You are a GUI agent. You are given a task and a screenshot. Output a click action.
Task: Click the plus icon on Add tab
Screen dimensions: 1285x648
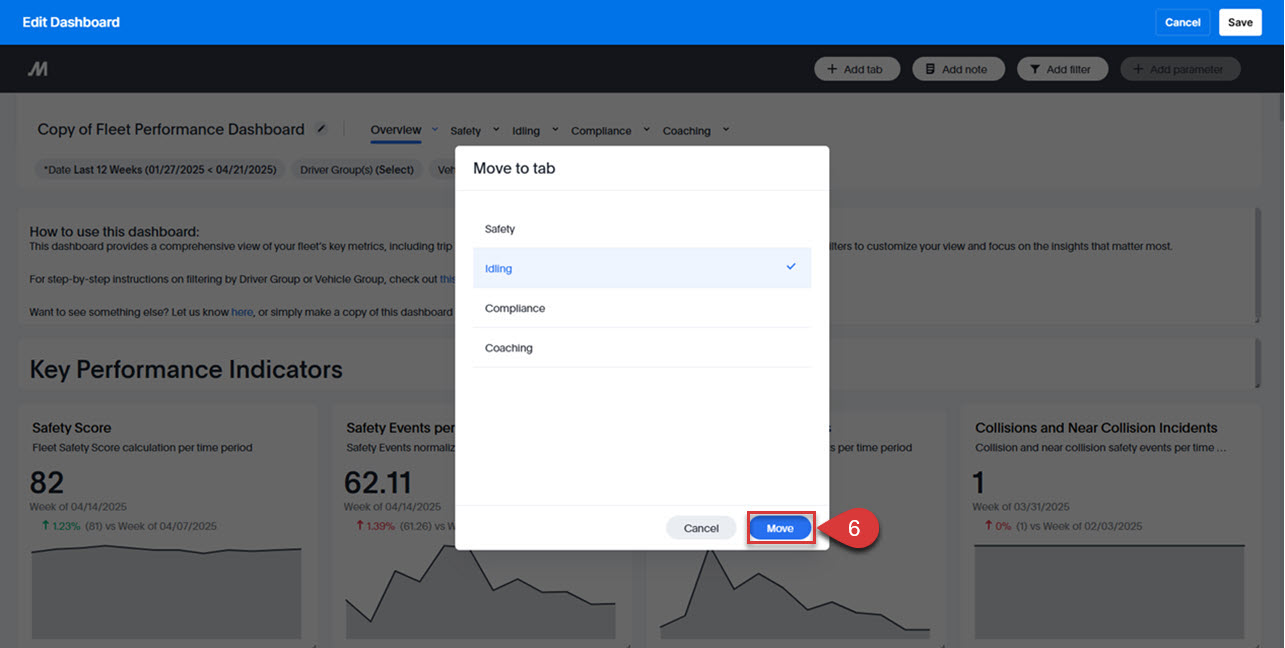[x=832, y=70]
